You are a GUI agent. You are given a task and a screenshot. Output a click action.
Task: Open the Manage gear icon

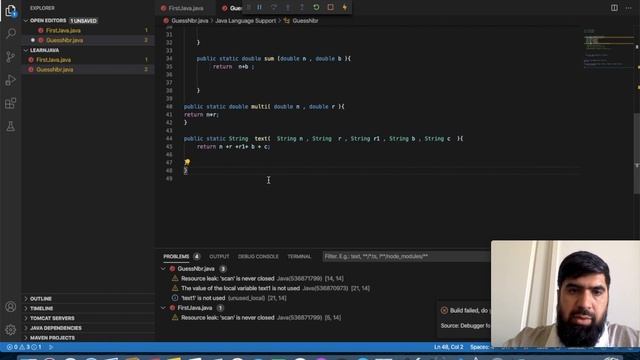coord(11,329)
